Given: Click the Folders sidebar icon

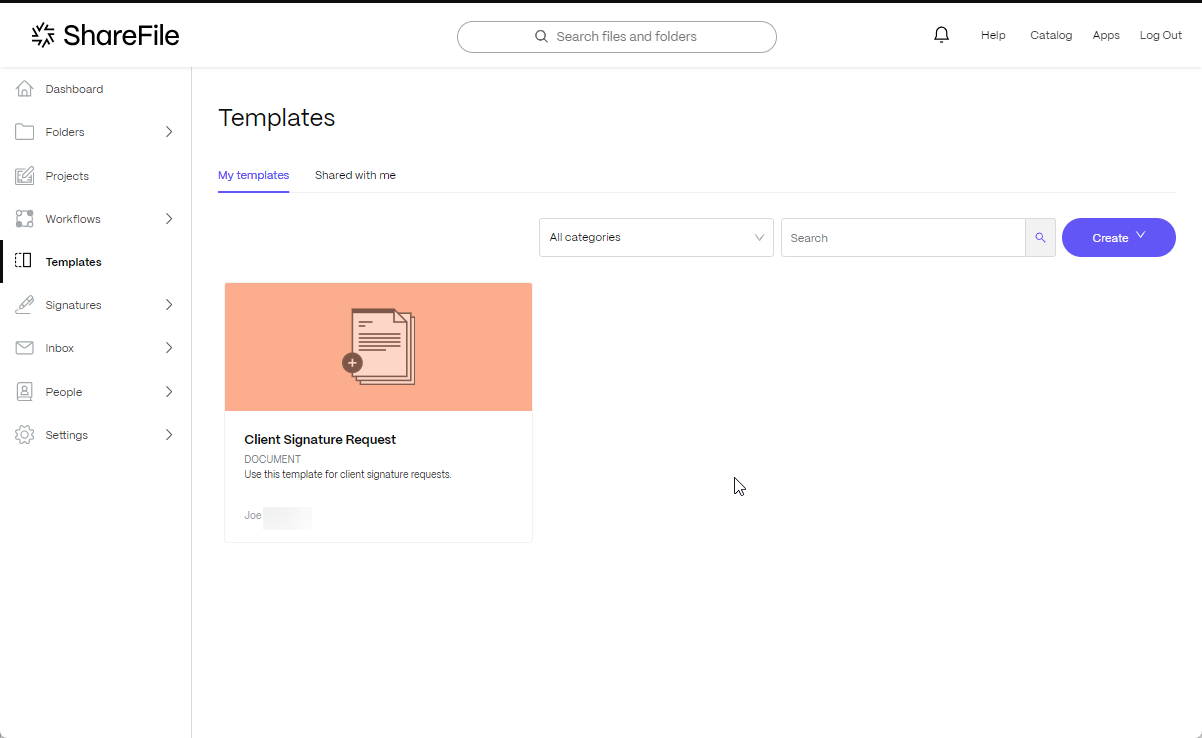Looking at the screenshot, I should click(25, 132).
